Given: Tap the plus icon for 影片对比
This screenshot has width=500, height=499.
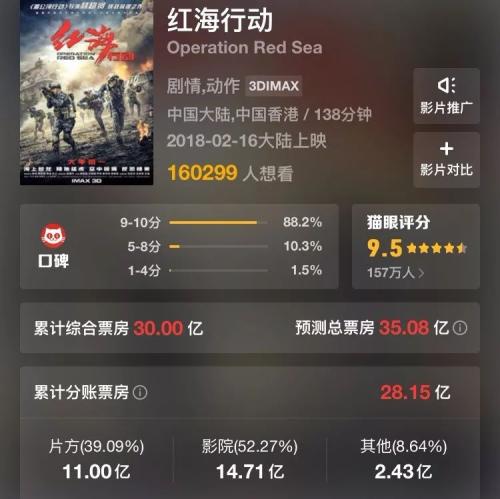Looking at the screenshot, I should tap(446, 149).
